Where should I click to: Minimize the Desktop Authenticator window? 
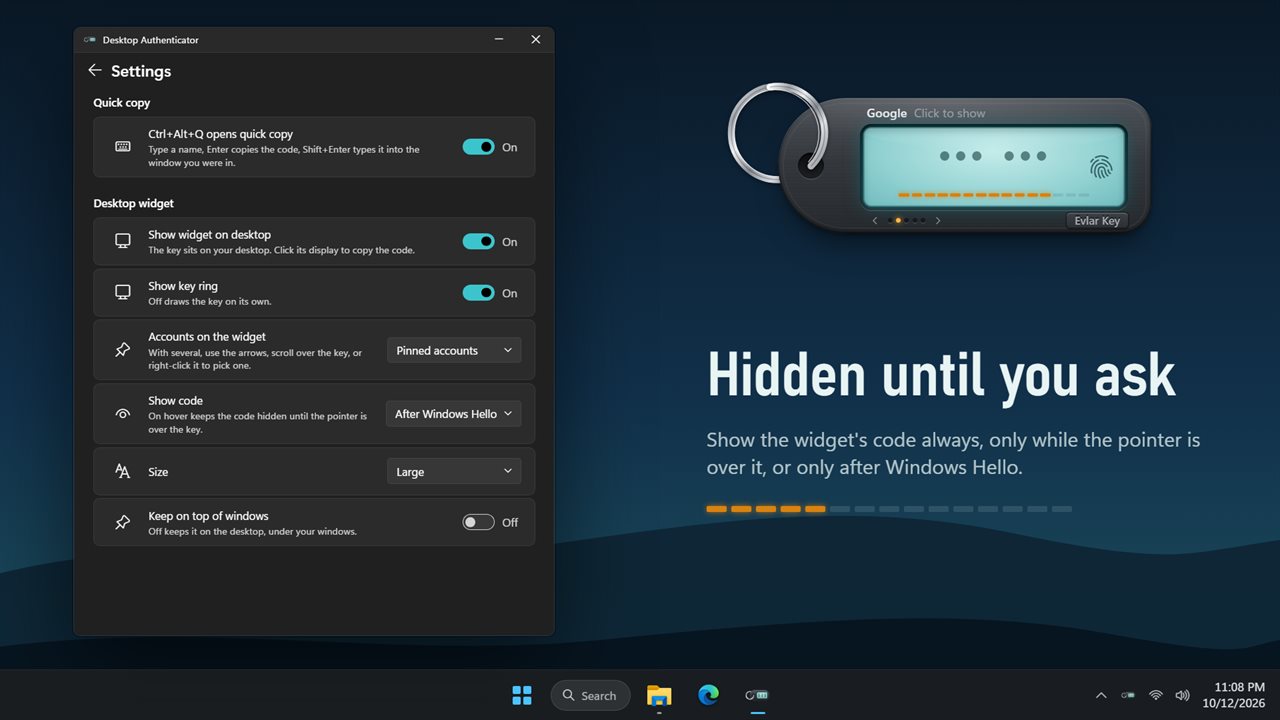tap(499, 40)
